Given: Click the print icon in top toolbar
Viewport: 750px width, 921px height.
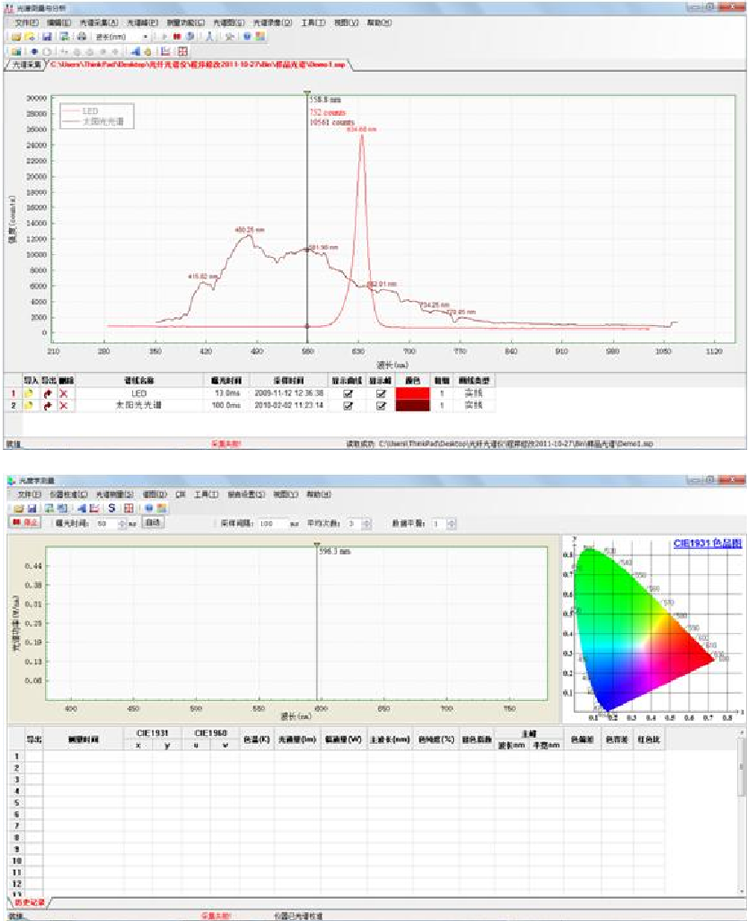Looking at the screenshot, I should [81, 37].
